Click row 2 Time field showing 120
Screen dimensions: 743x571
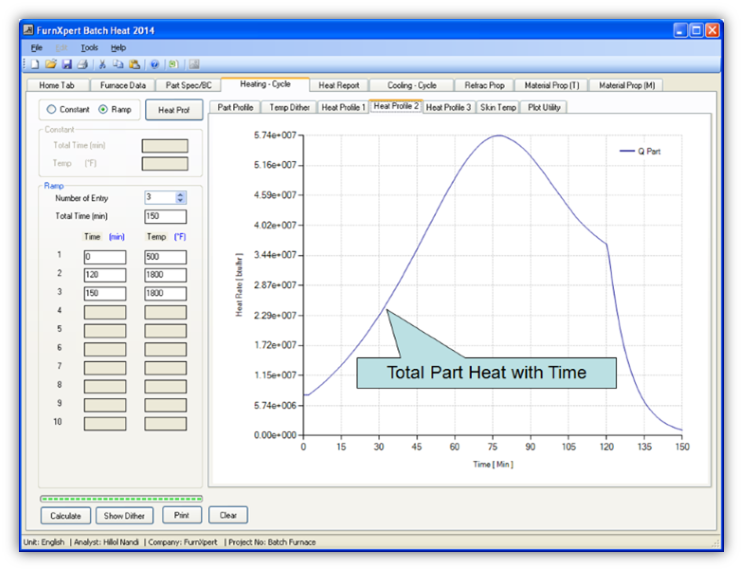point(105,275)
